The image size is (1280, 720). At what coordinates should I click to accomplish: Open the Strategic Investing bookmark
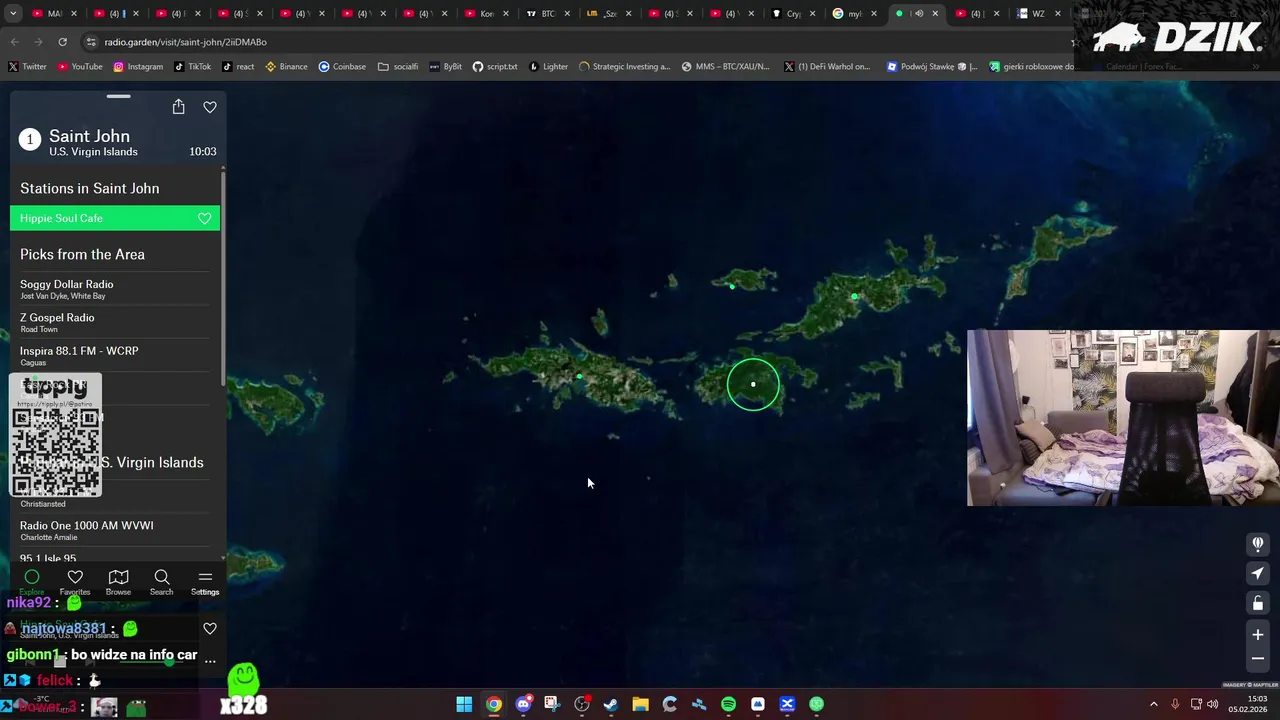pos(624,66)
